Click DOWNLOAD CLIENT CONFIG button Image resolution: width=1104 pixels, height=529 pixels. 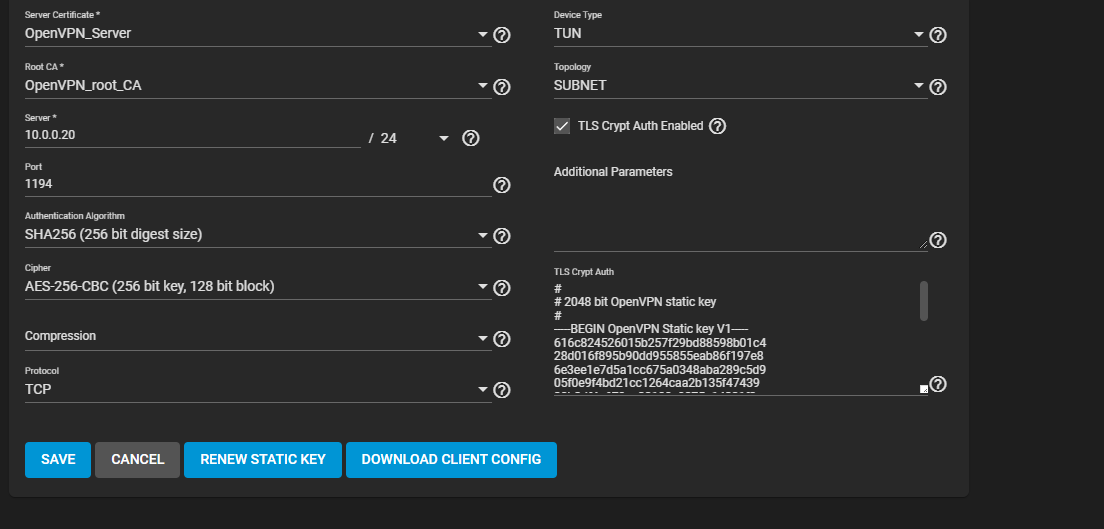(x=451, y=460)
